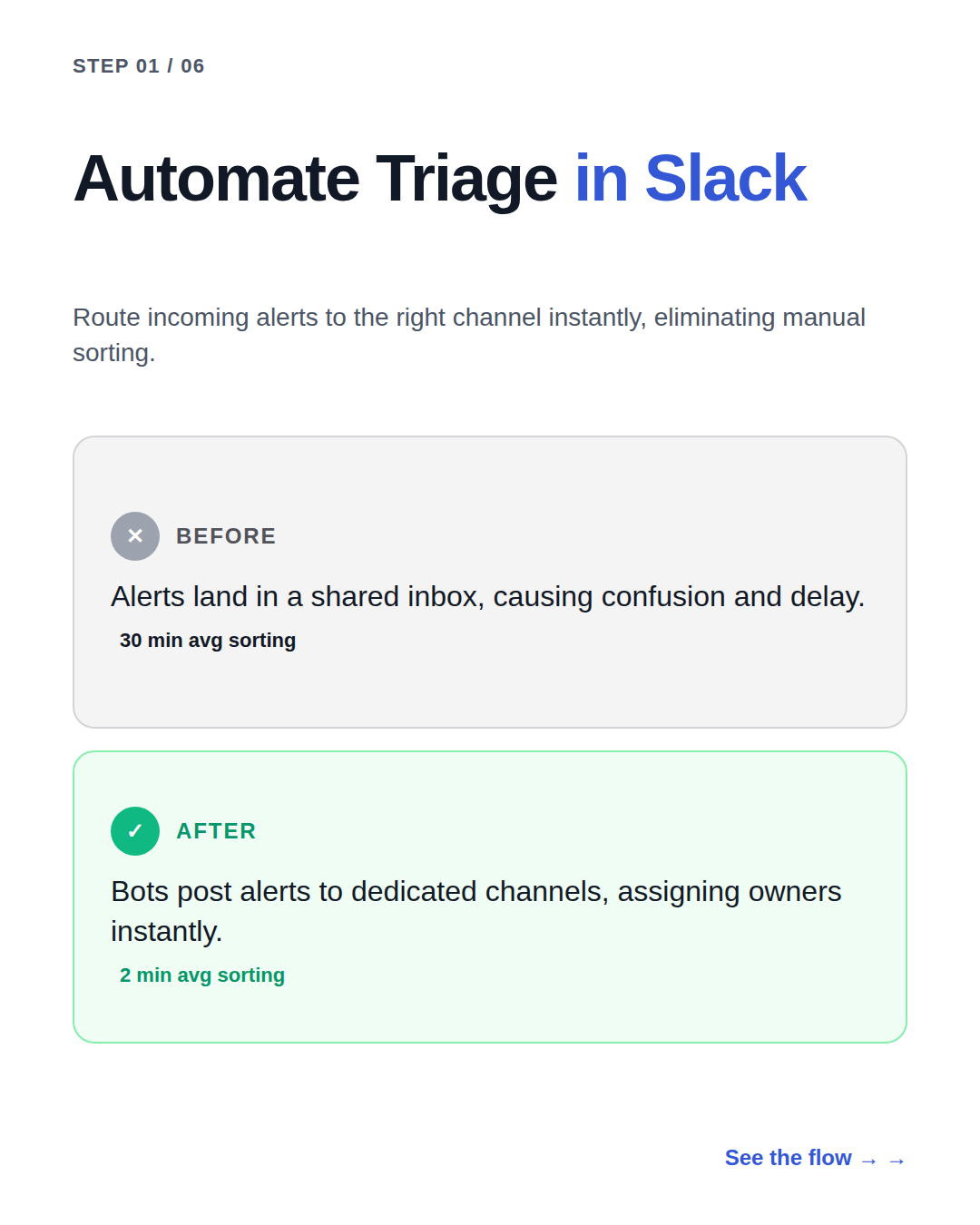Click the first arrow after See the flow
Screen dimensions: 980x1225
(868, 1161)
